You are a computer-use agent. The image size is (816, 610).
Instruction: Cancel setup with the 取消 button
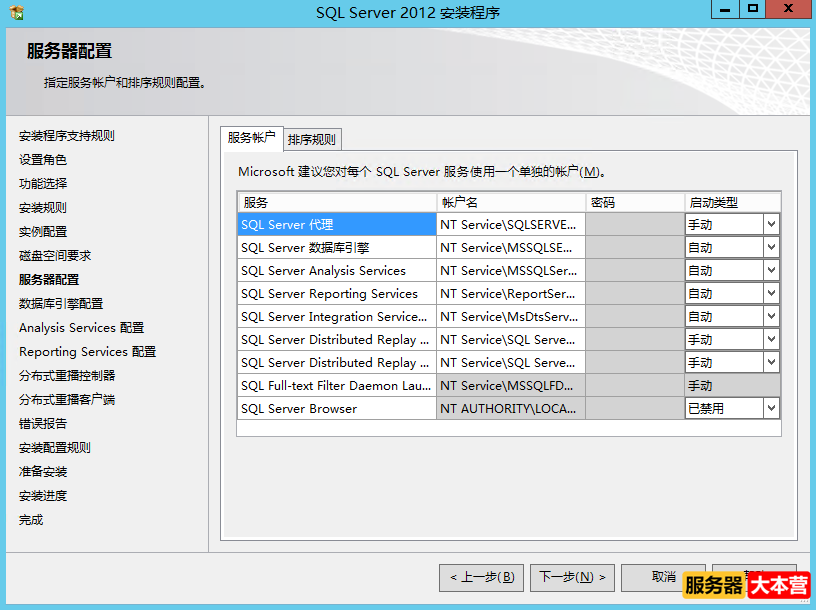click(663, 577)
